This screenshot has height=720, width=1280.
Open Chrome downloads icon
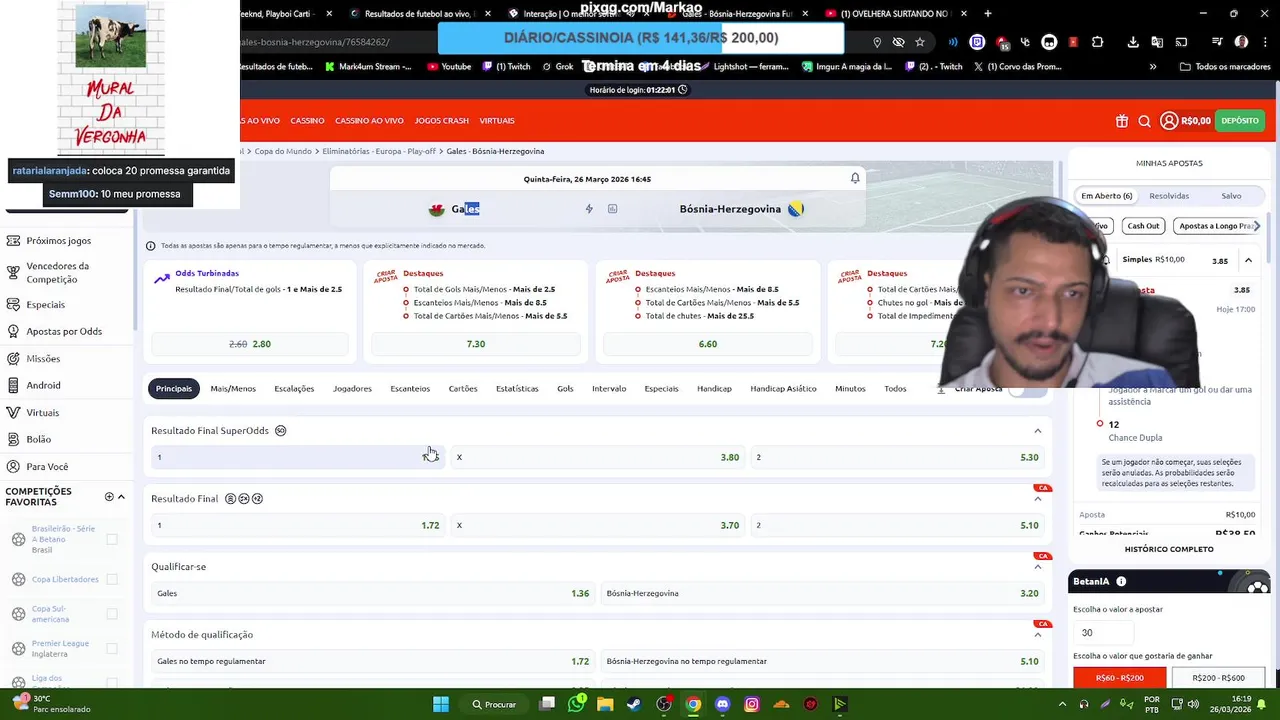pos(1133,42)
